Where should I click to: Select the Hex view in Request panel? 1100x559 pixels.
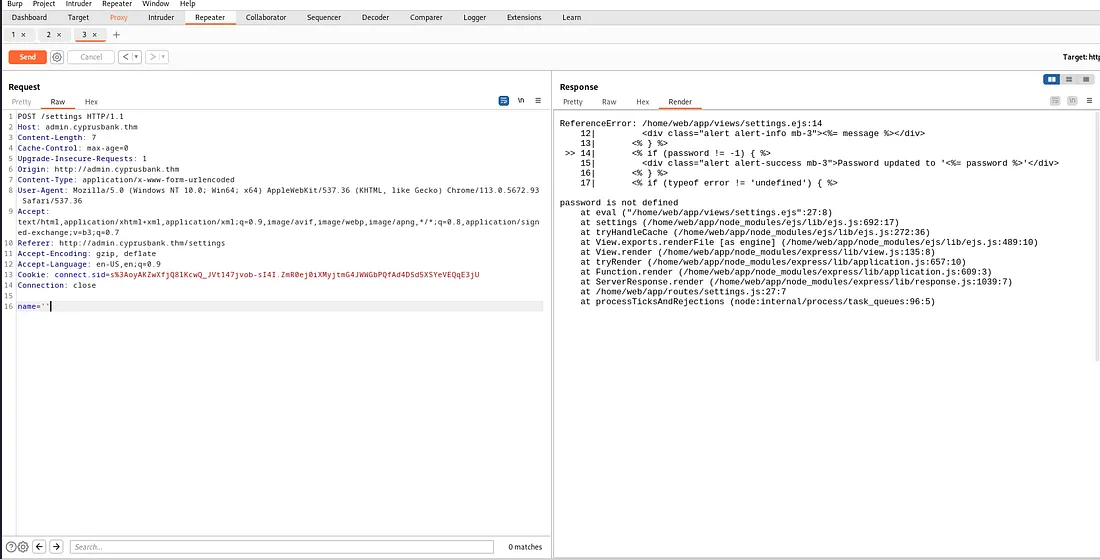click(91, 102)
